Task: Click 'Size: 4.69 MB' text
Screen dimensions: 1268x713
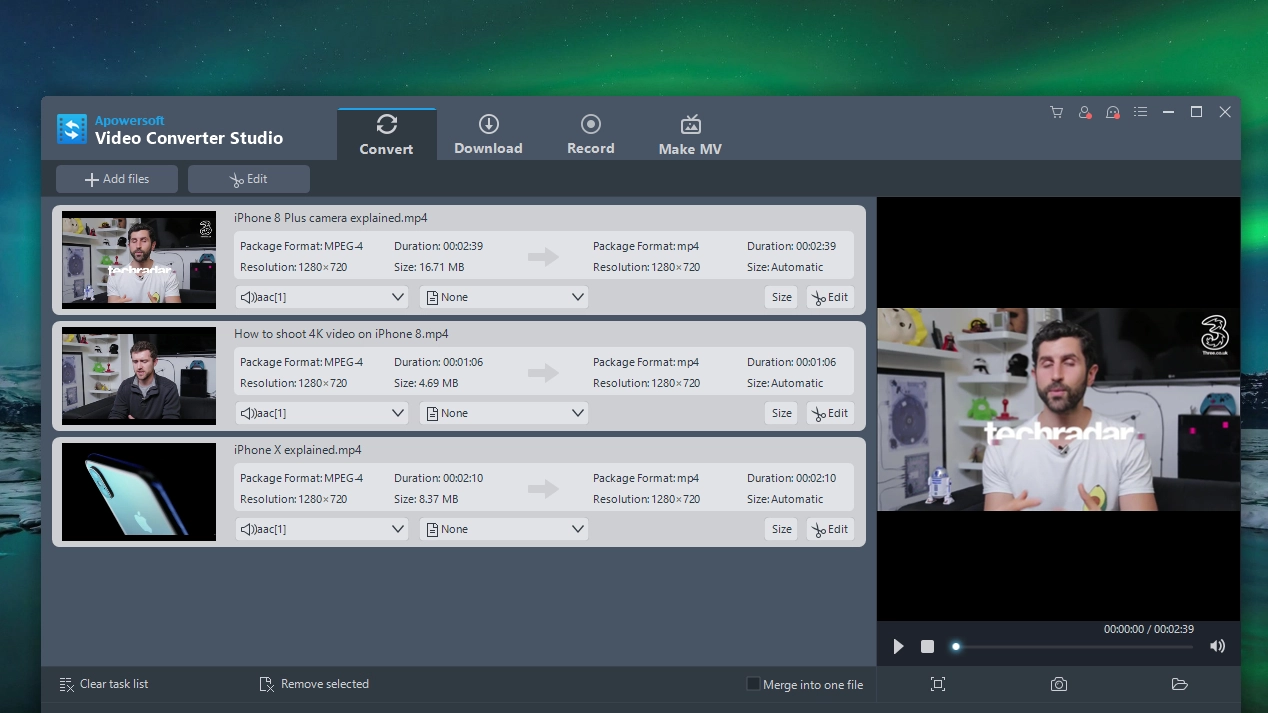Action: [x=426, y=383]
